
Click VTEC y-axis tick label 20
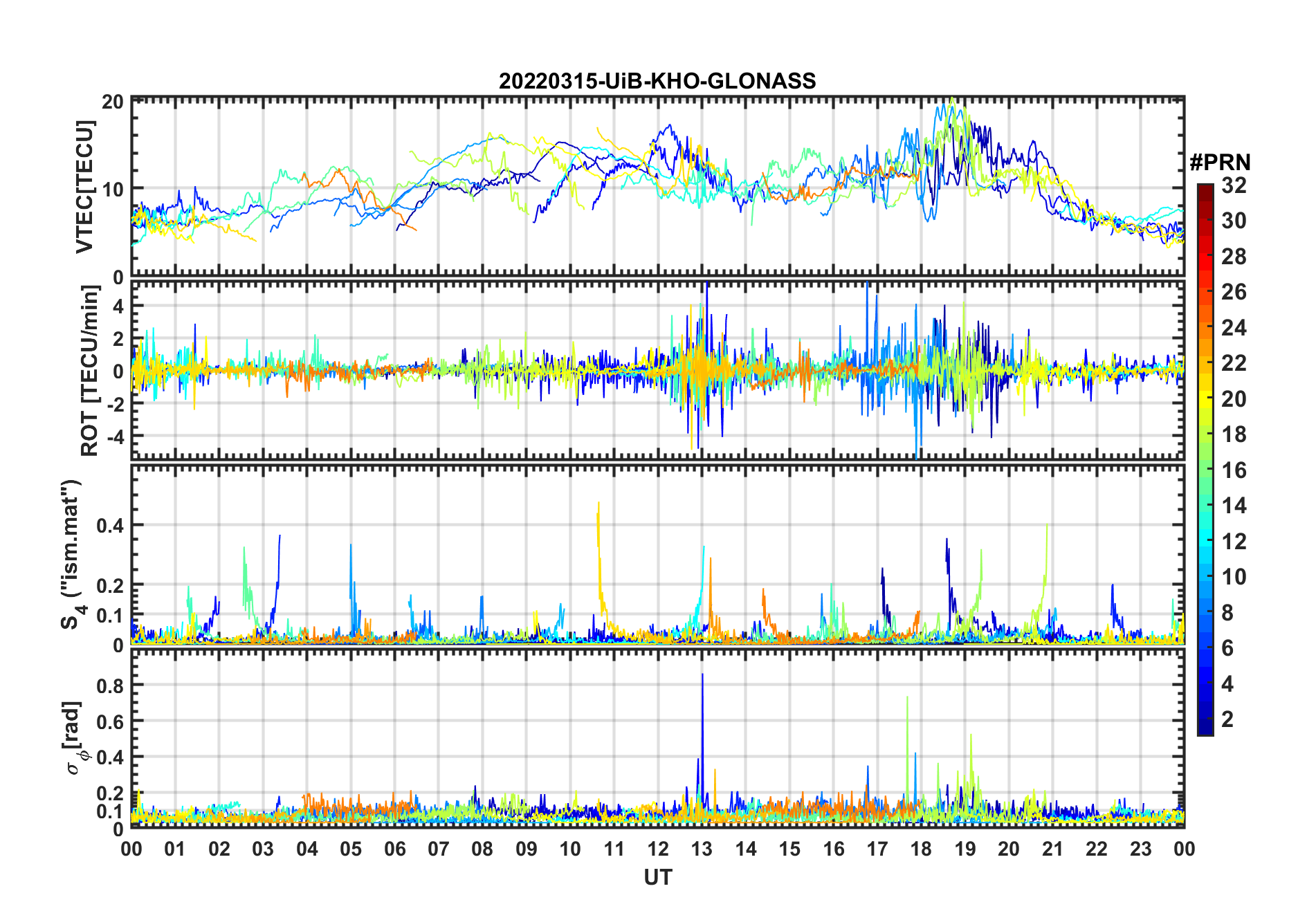113,102
